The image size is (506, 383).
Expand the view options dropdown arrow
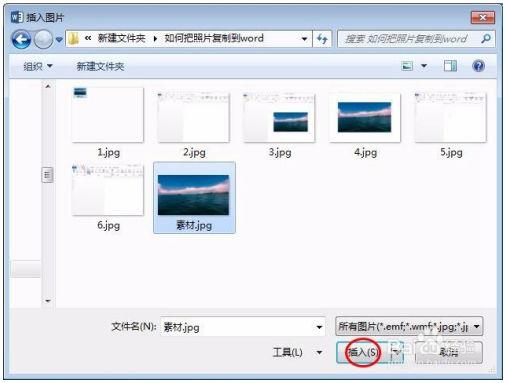(x=424, y=66)
